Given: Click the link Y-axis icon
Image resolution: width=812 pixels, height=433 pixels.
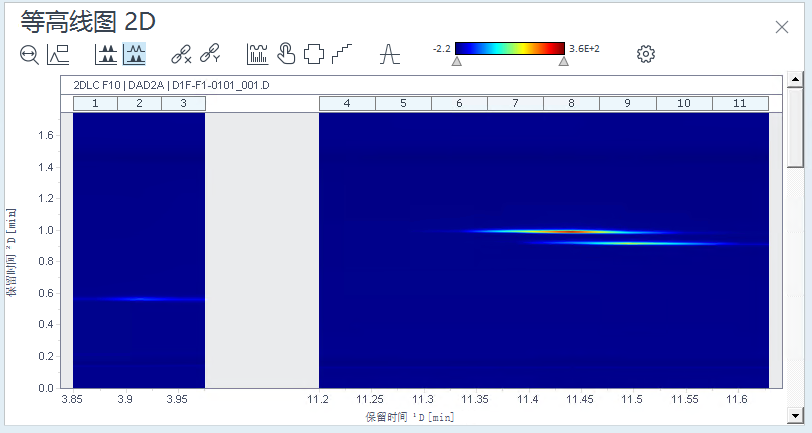Looking at the screenshot, I should [210, 53].
